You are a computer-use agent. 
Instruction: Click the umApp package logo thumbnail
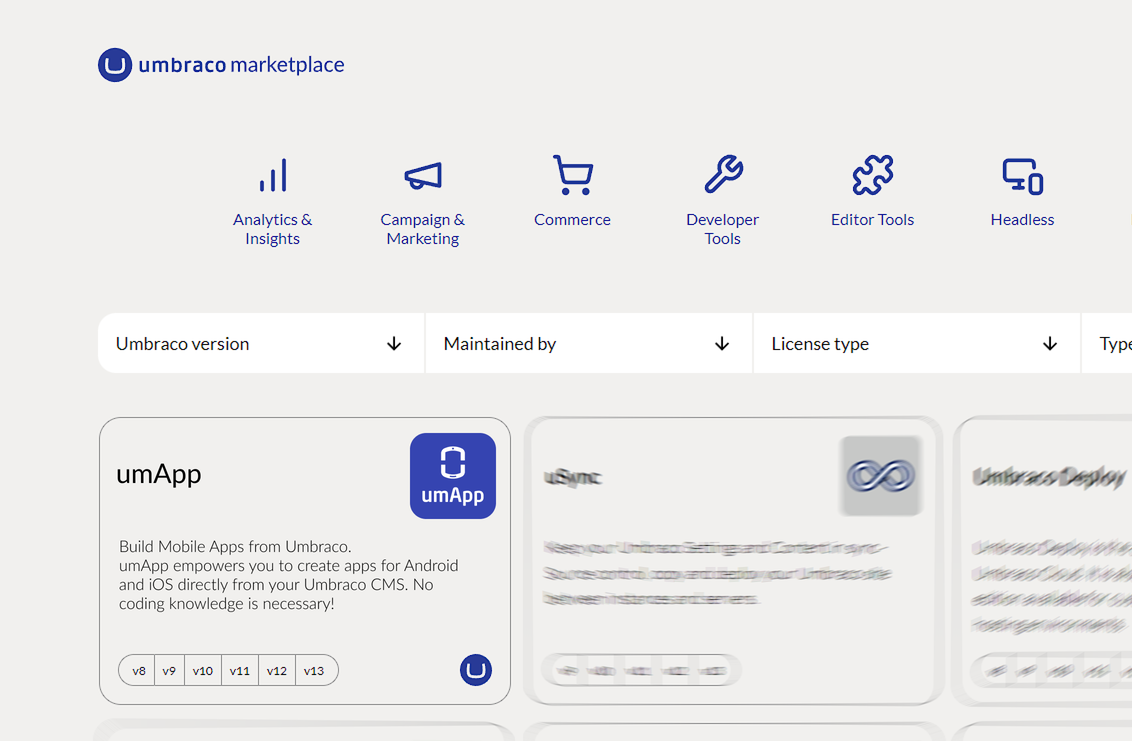453,476
